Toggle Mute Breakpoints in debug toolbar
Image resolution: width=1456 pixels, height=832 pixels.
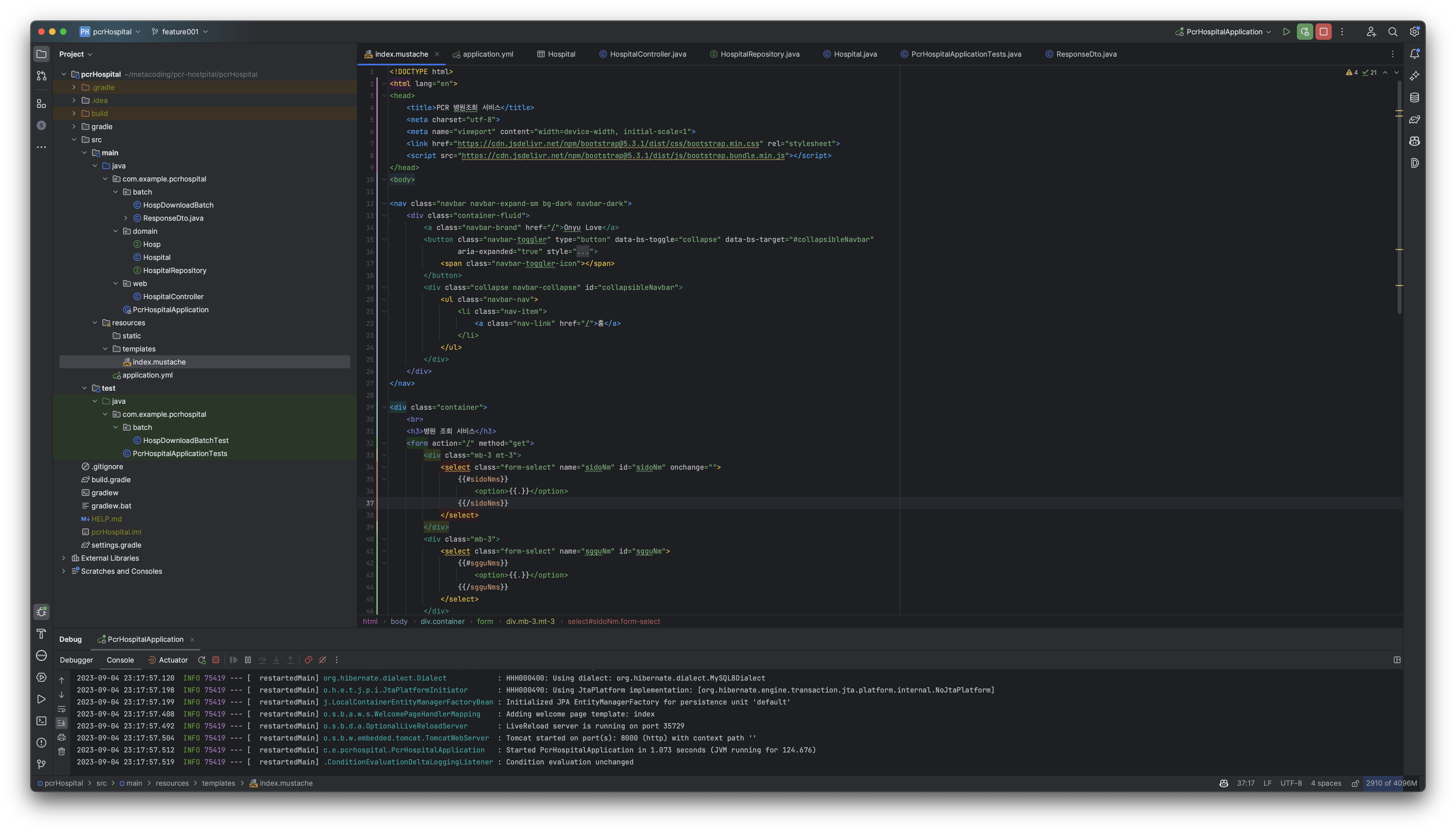click(x=323, y=660)
